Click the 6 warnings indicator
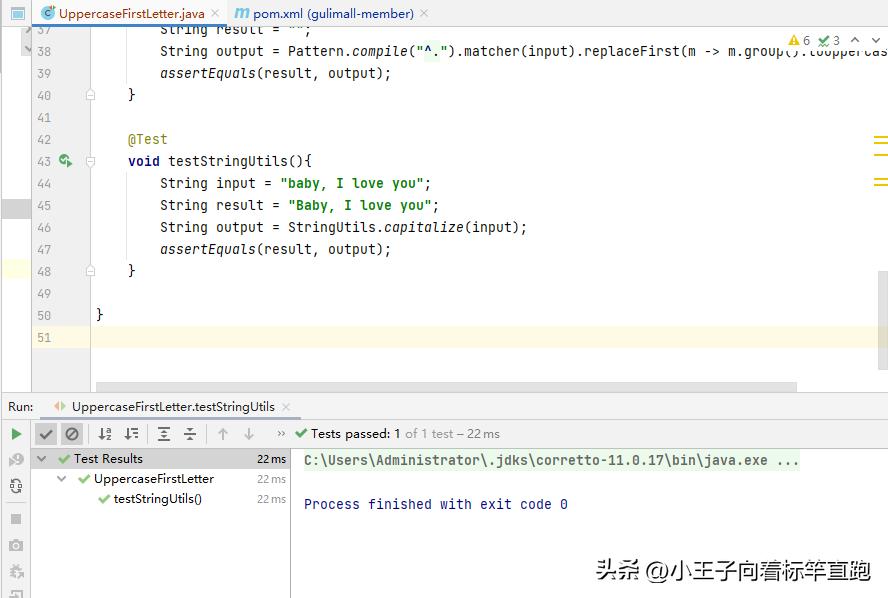 (799, 41)
